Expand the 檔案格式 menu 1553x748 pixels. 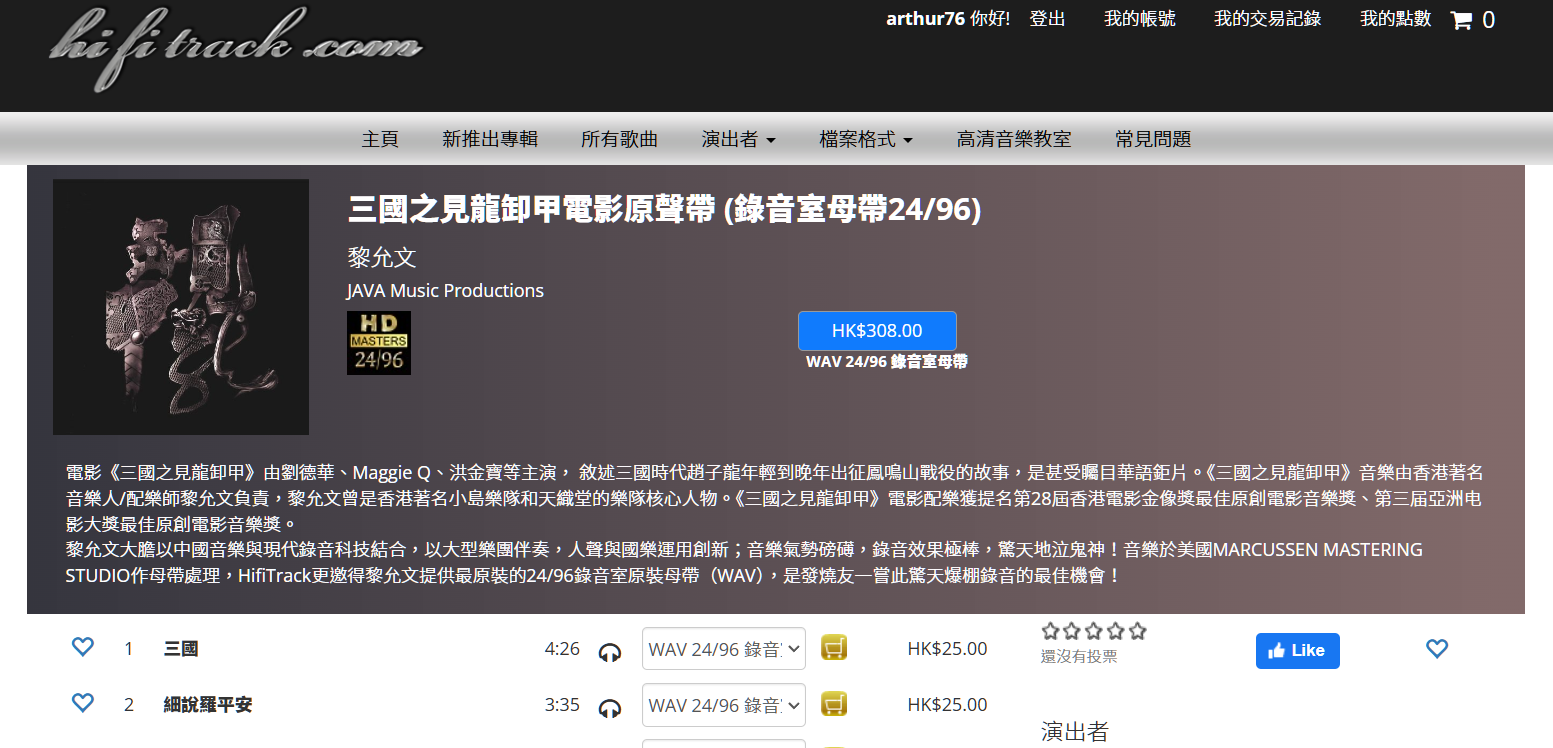[x=865, y=139]
